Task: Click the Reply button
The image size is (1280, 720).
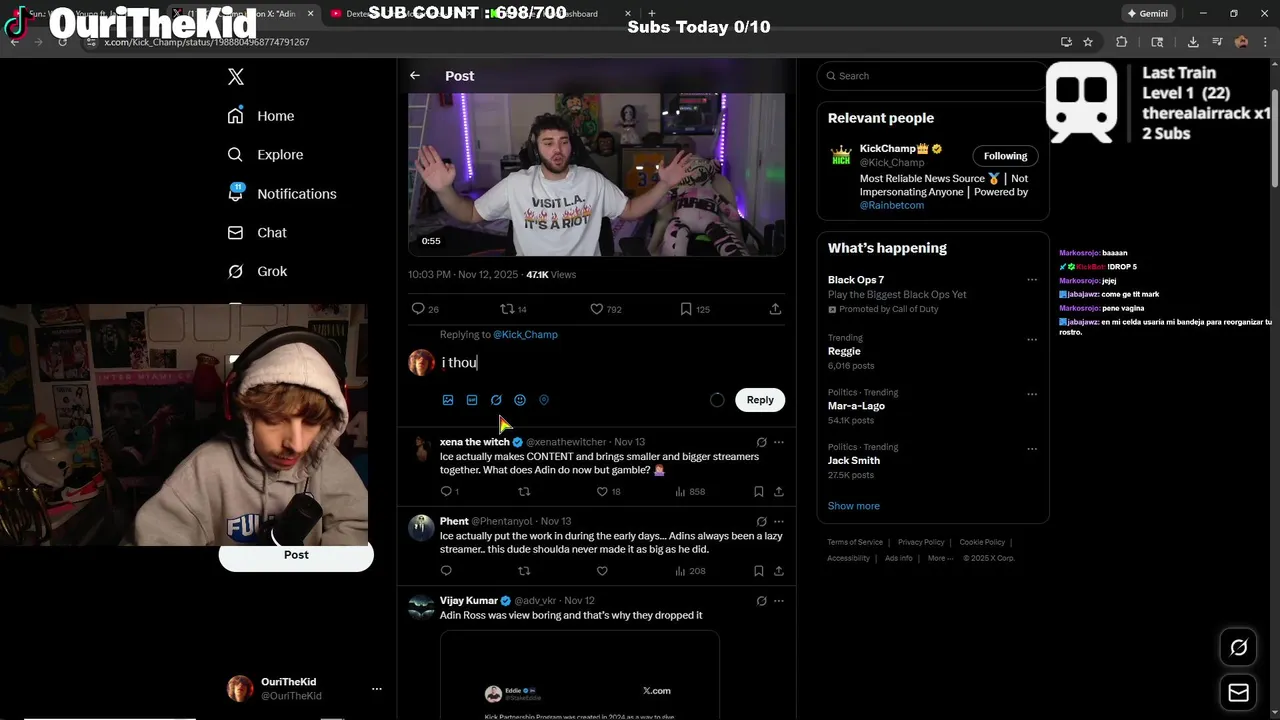Action: [760, 400]
